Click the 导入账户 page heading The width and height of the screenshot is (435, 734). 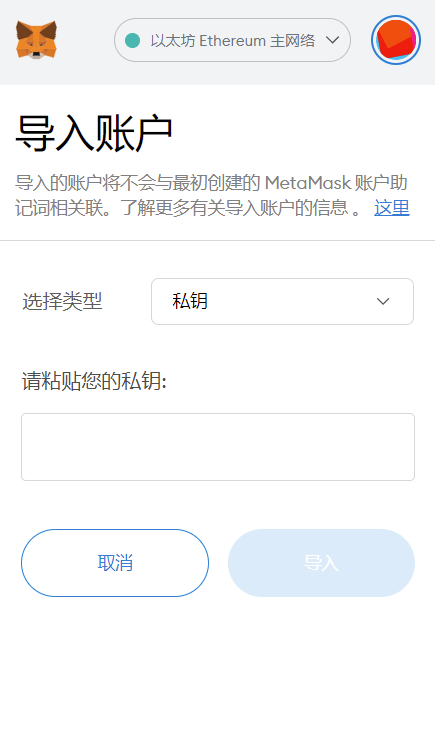click(x=94, y=134)
